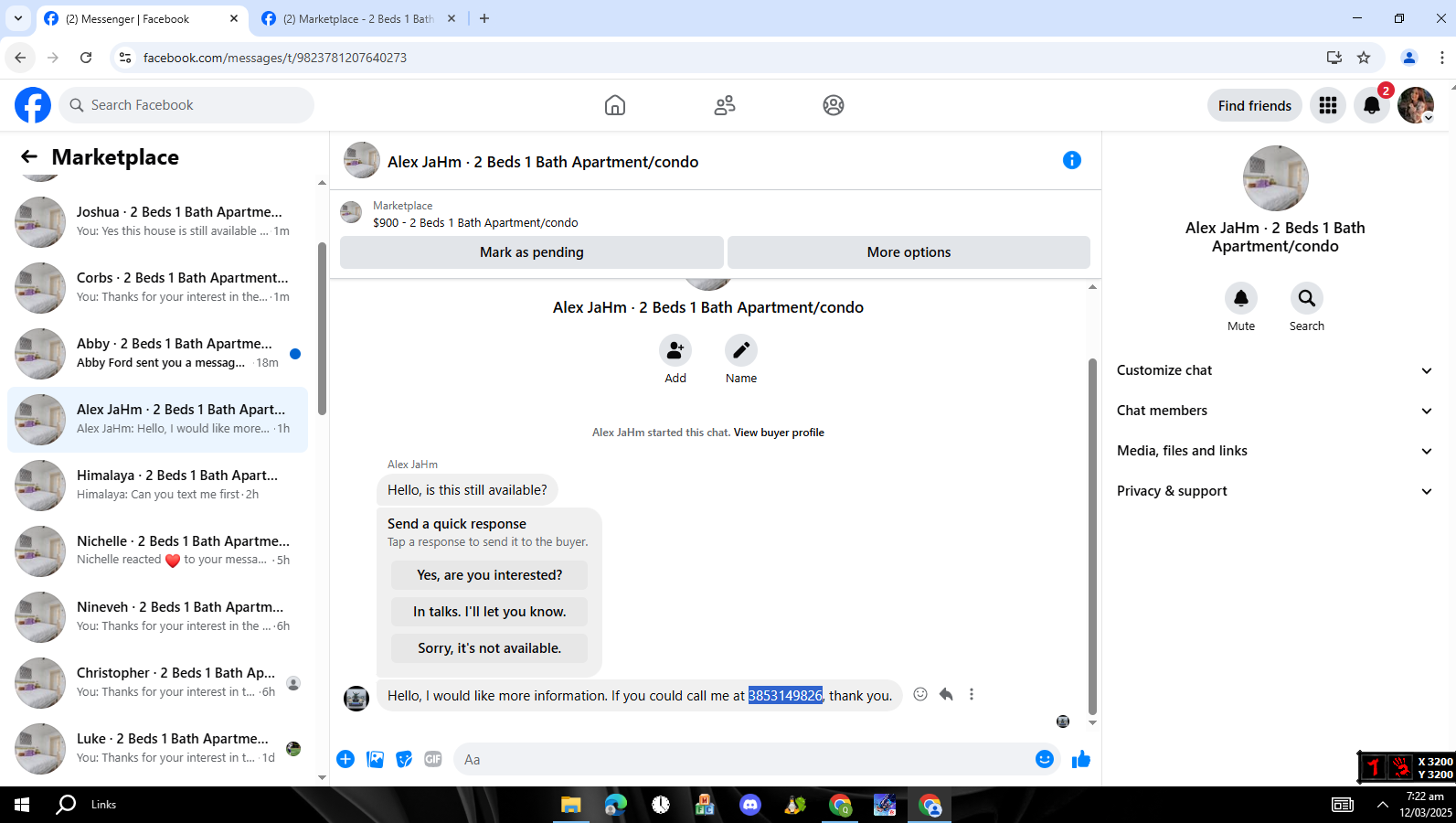Open a new browser tab
This screenshot has width=1456, height=823.
[484, 18]
